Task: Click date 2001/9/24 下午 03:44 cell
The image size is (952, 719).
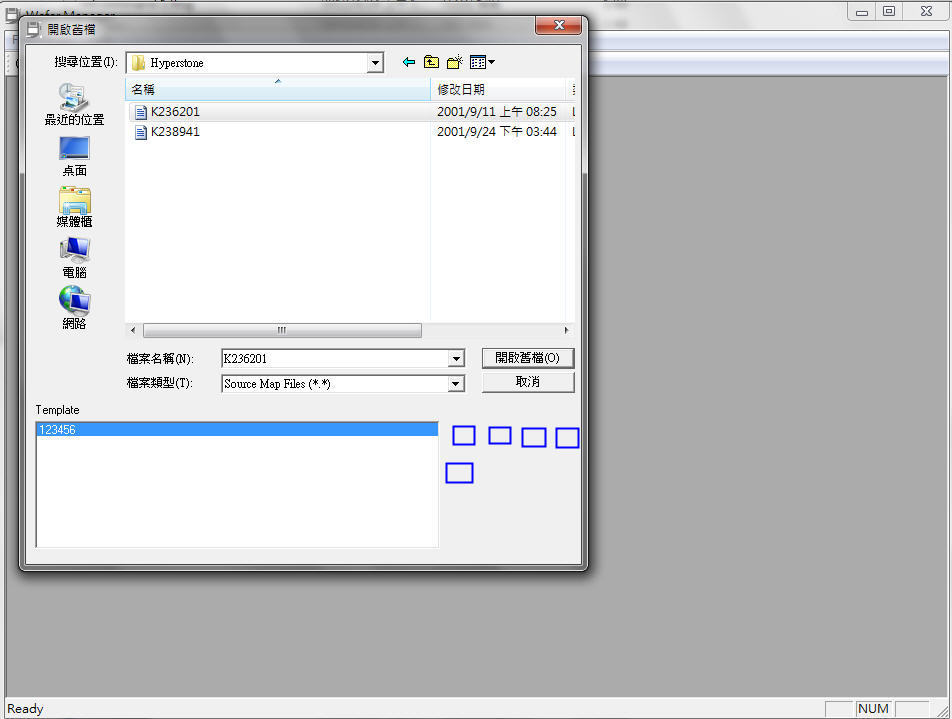Action: [x=497, y=132]
